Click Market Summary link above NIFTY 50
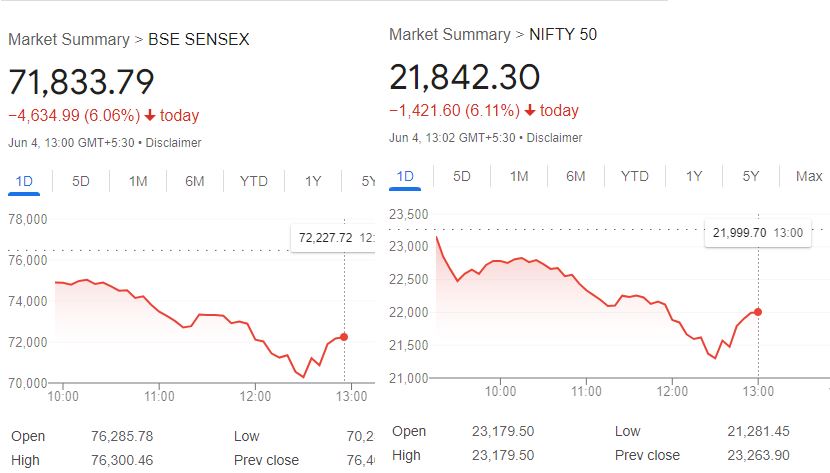Image resolution: width=830 pixels, height=473 pixels. click(x=449, y=35)
